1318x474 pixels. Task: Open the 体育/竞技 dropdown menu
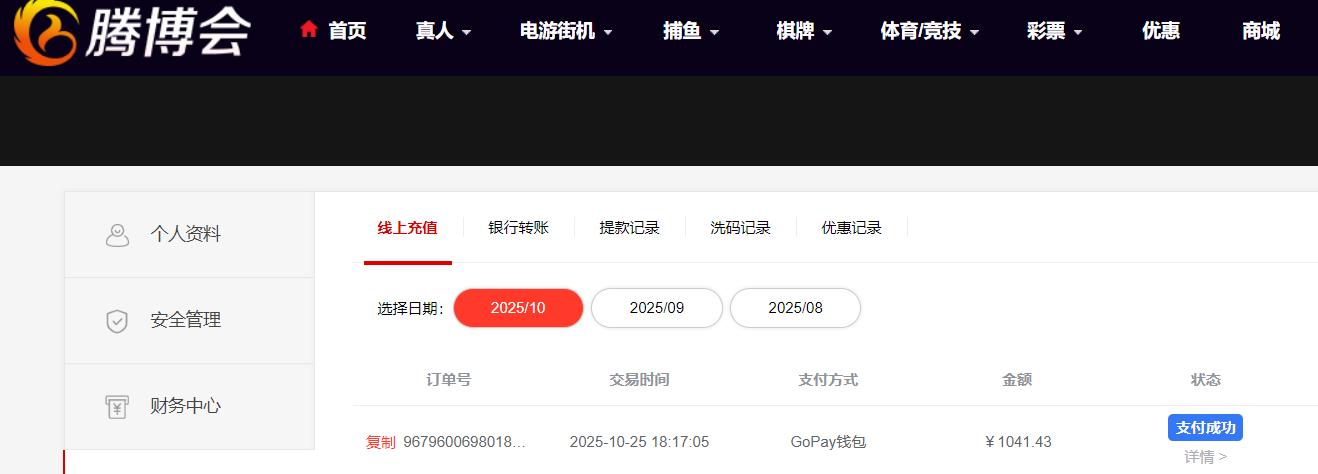click(x=929, y=31)
